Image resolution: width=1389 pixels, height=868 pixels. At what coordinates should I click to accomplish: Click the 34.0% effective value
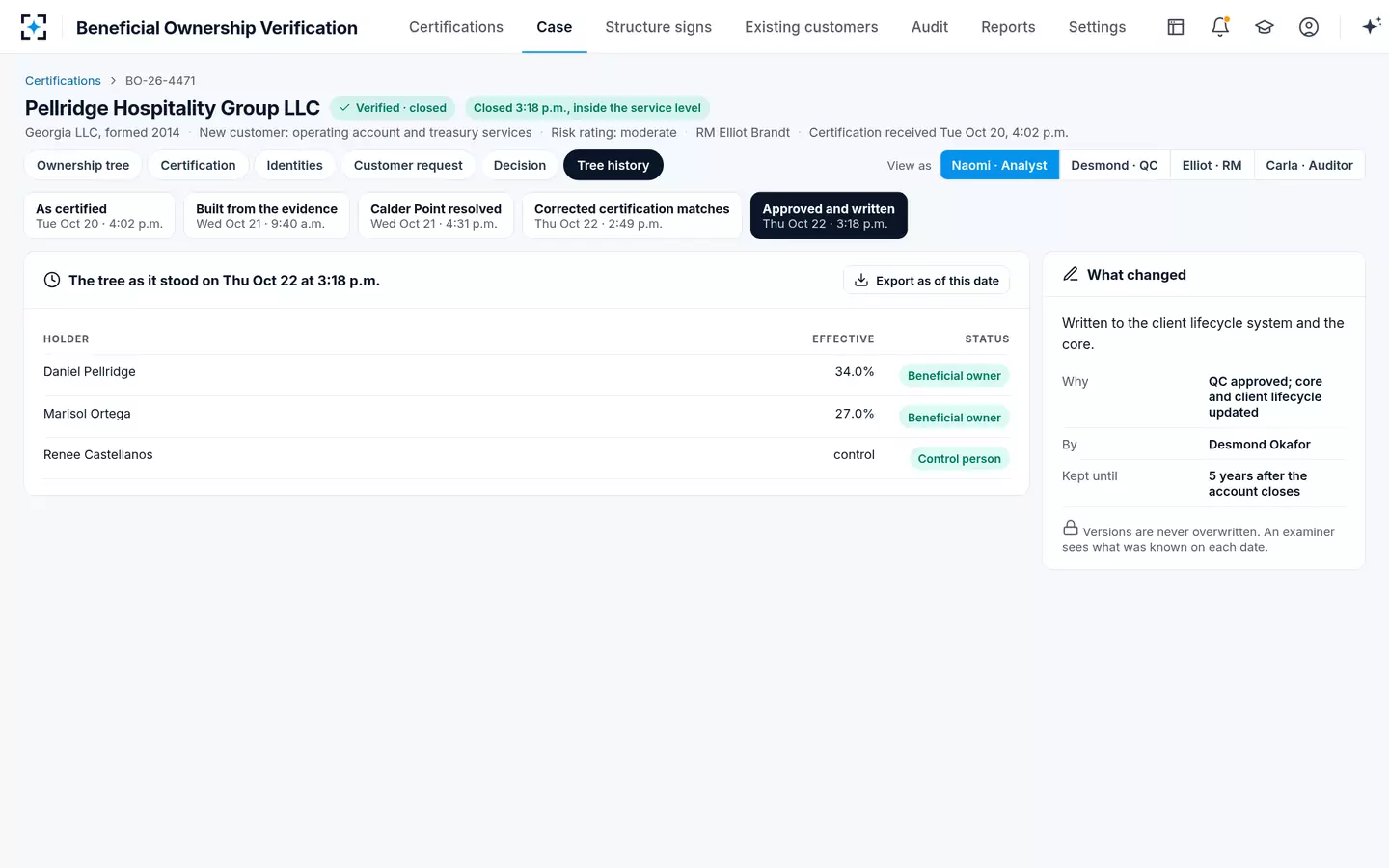click(855, 372)
